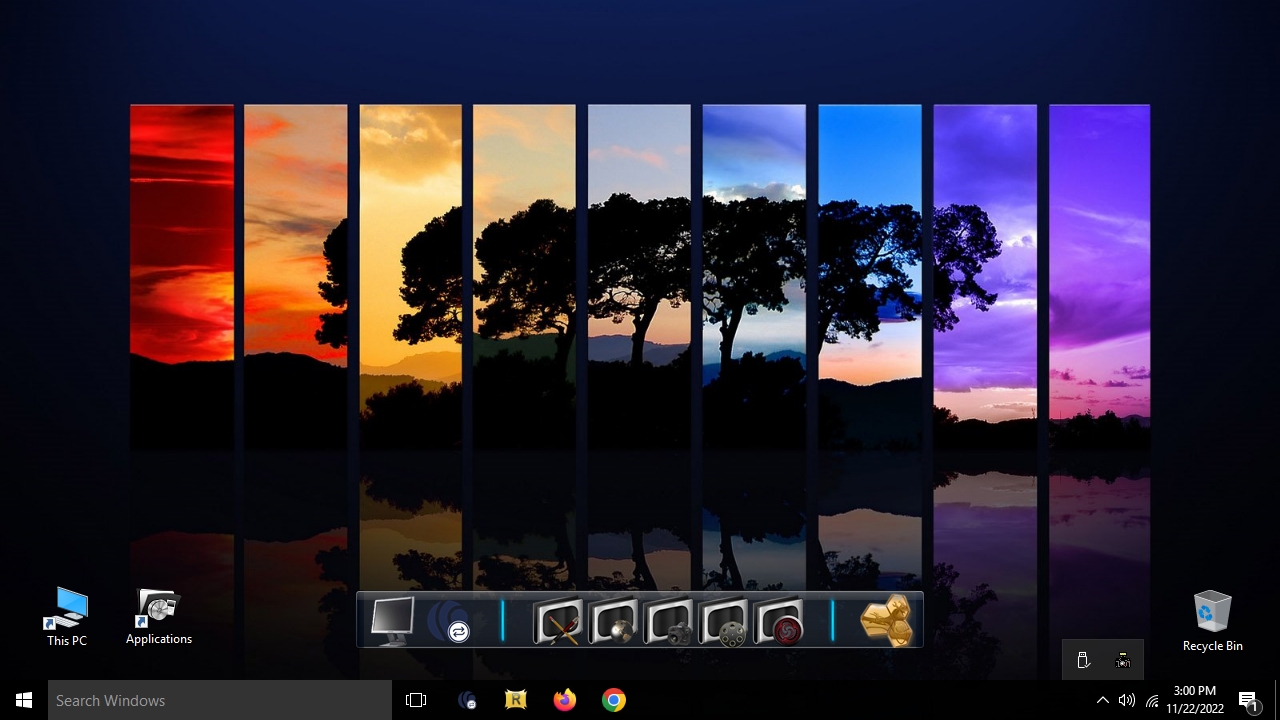Click the Search Windows input box
The height and width of the screenshot is (720, 1280).
[220, 700]
